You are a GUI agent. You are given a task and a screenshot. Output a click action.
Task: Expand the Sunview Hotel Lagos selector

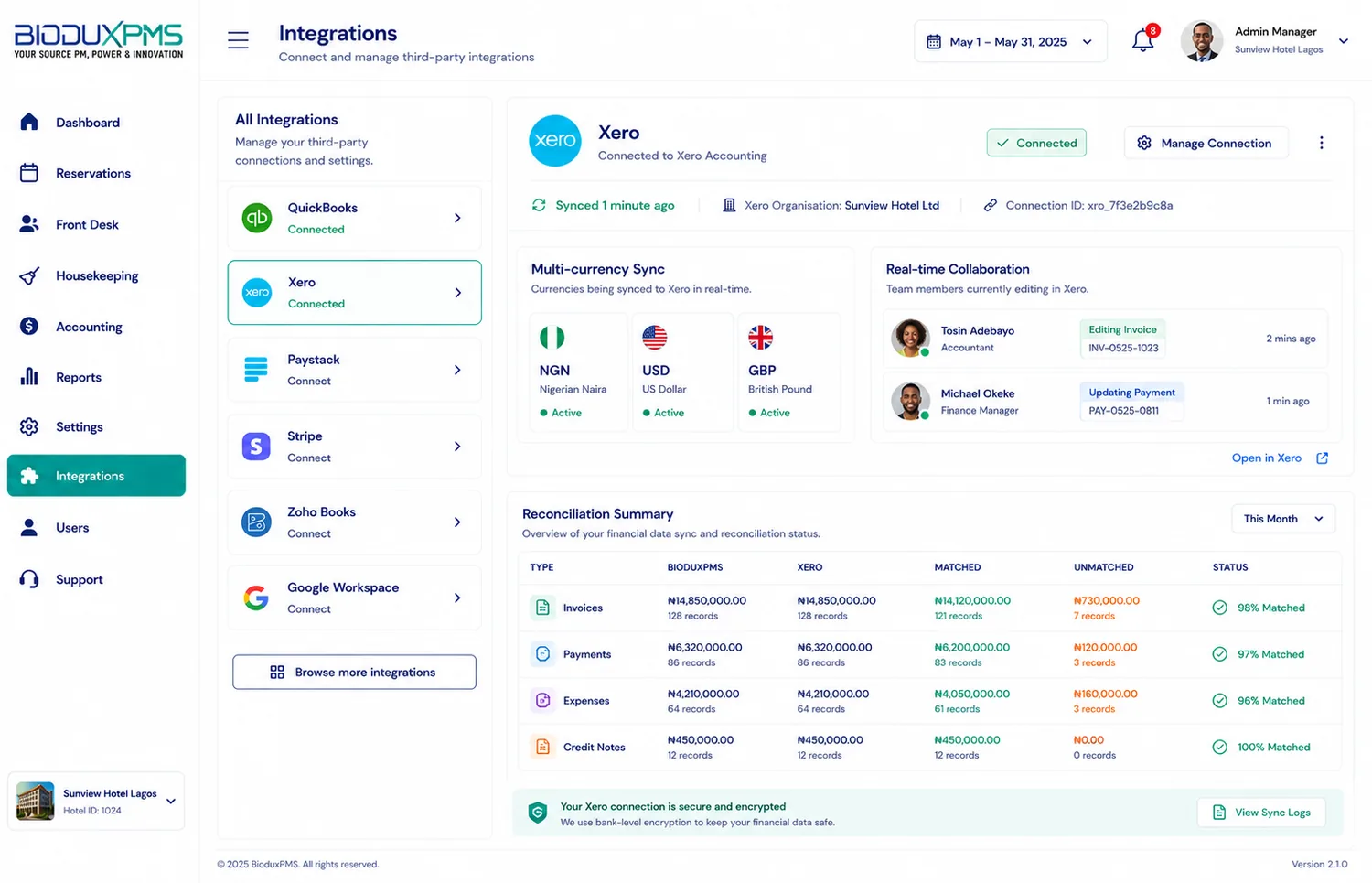coord(171,802)
